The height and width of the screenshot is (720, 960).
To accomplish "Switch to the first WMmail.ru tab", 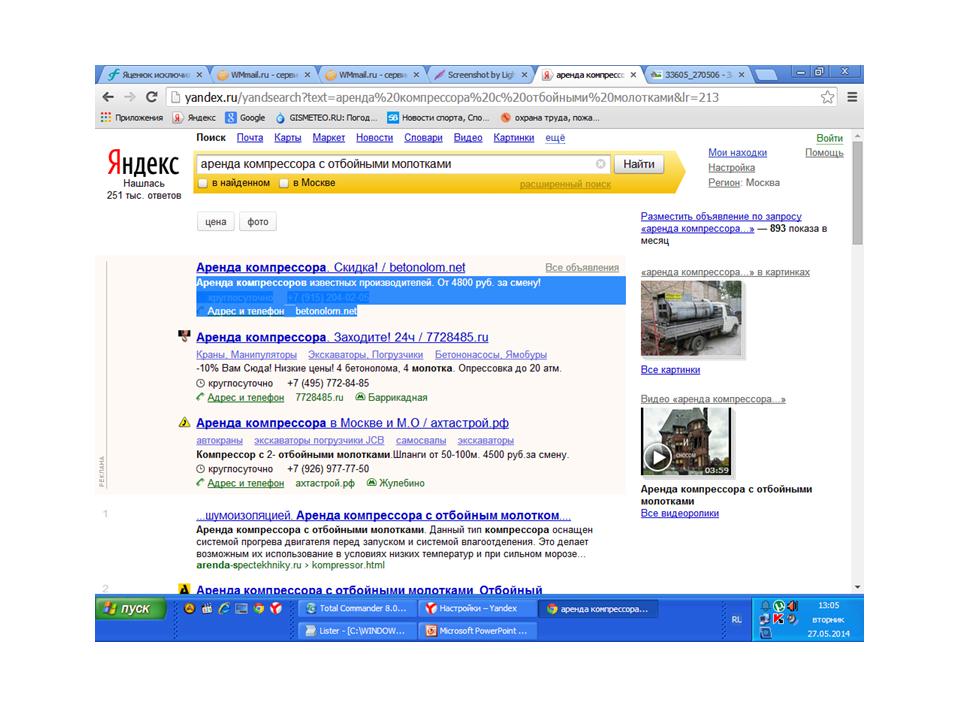I will click(x=262, y=75).
